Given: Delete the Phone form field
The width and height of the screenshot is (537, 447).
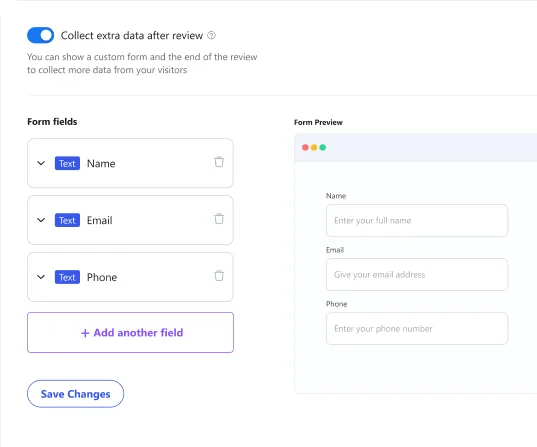Looking at the screenshot, I should tap(219, 275).
